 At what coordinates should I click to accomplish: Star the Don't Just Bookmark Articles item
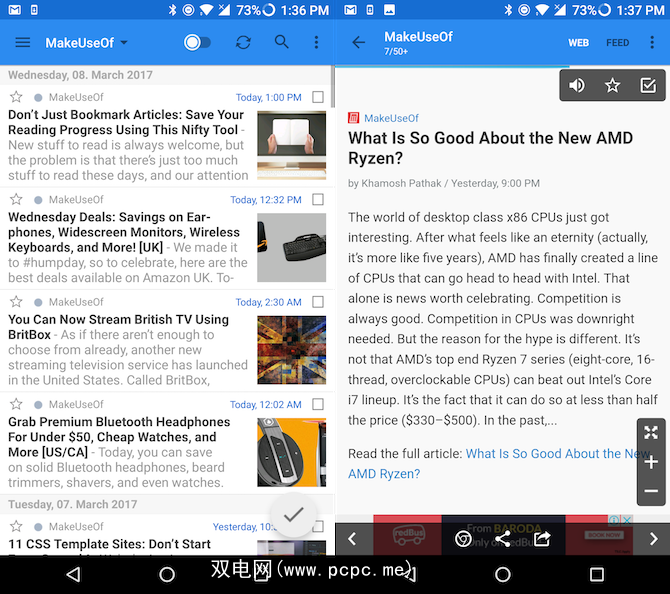point(16,97)
